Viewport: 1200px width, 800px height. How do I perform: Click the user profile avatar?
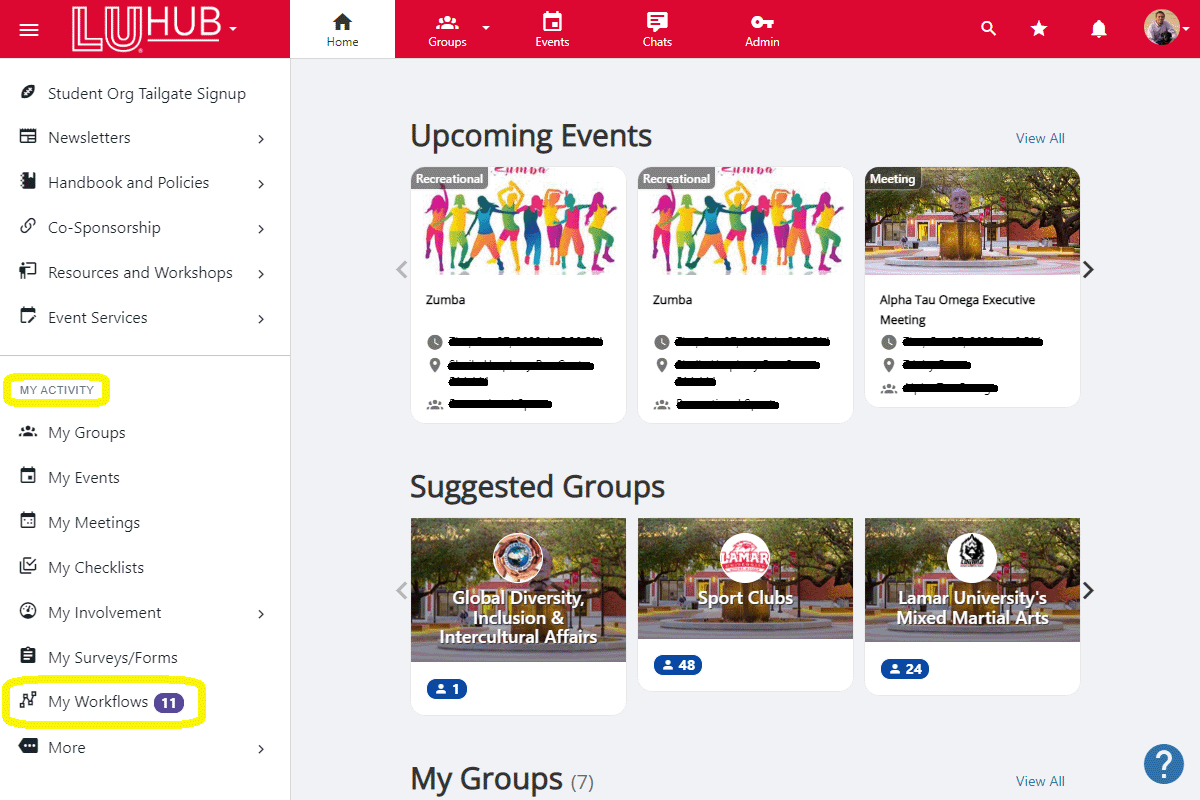click(1161, 28)
